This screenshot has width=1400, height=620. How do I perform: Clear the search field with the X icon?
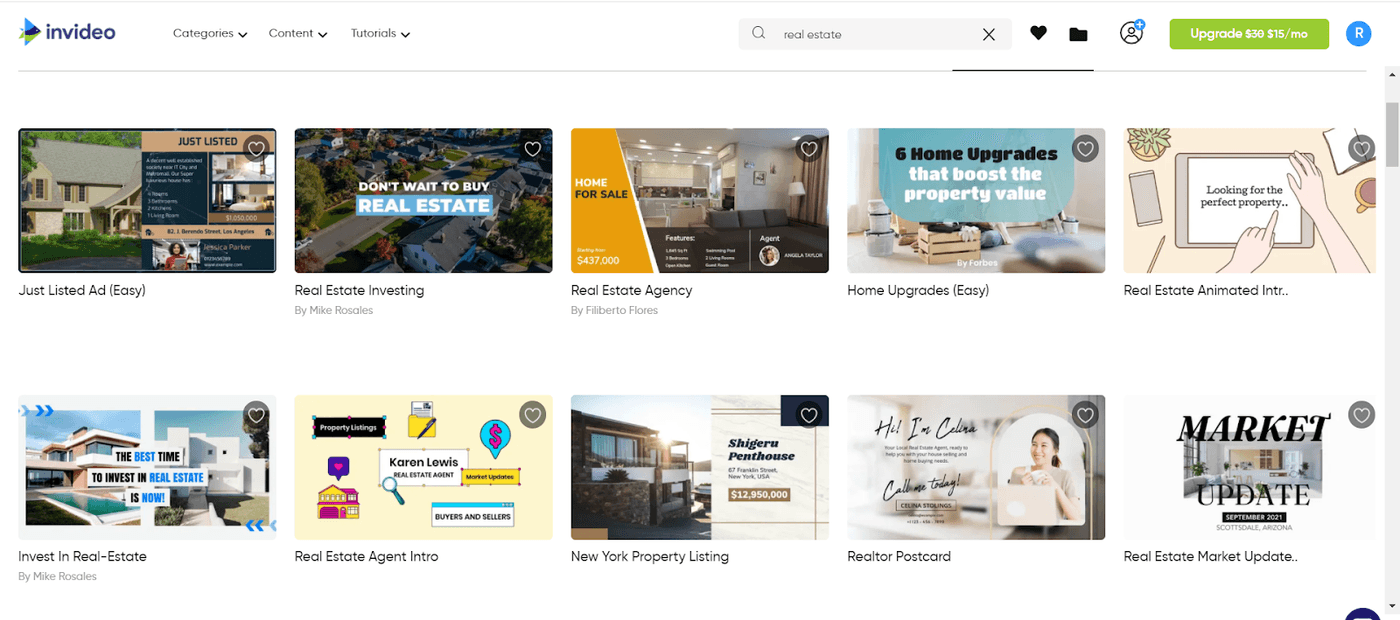(x=989, y=34)
